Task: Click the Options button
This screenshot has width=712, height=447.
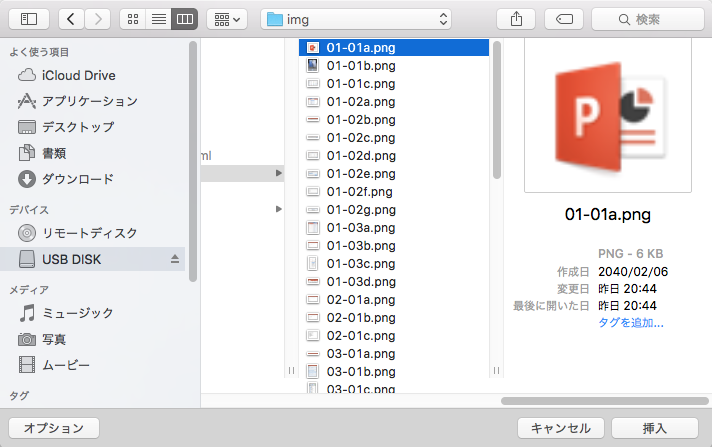Action: pos(54,428)
